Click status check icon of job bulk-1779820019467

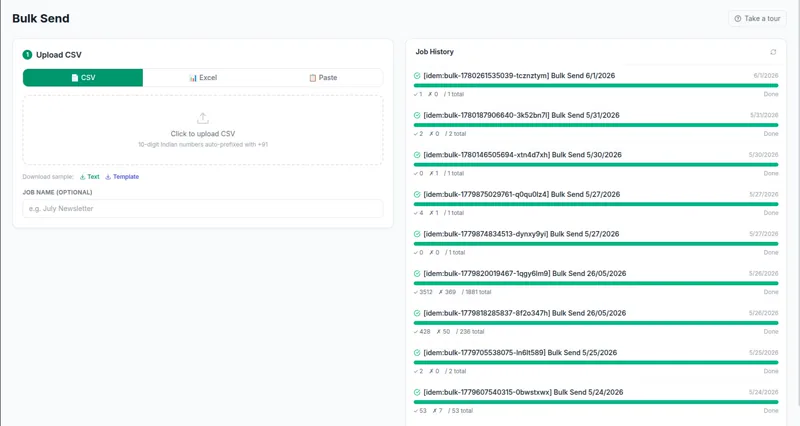pos(417,273)
